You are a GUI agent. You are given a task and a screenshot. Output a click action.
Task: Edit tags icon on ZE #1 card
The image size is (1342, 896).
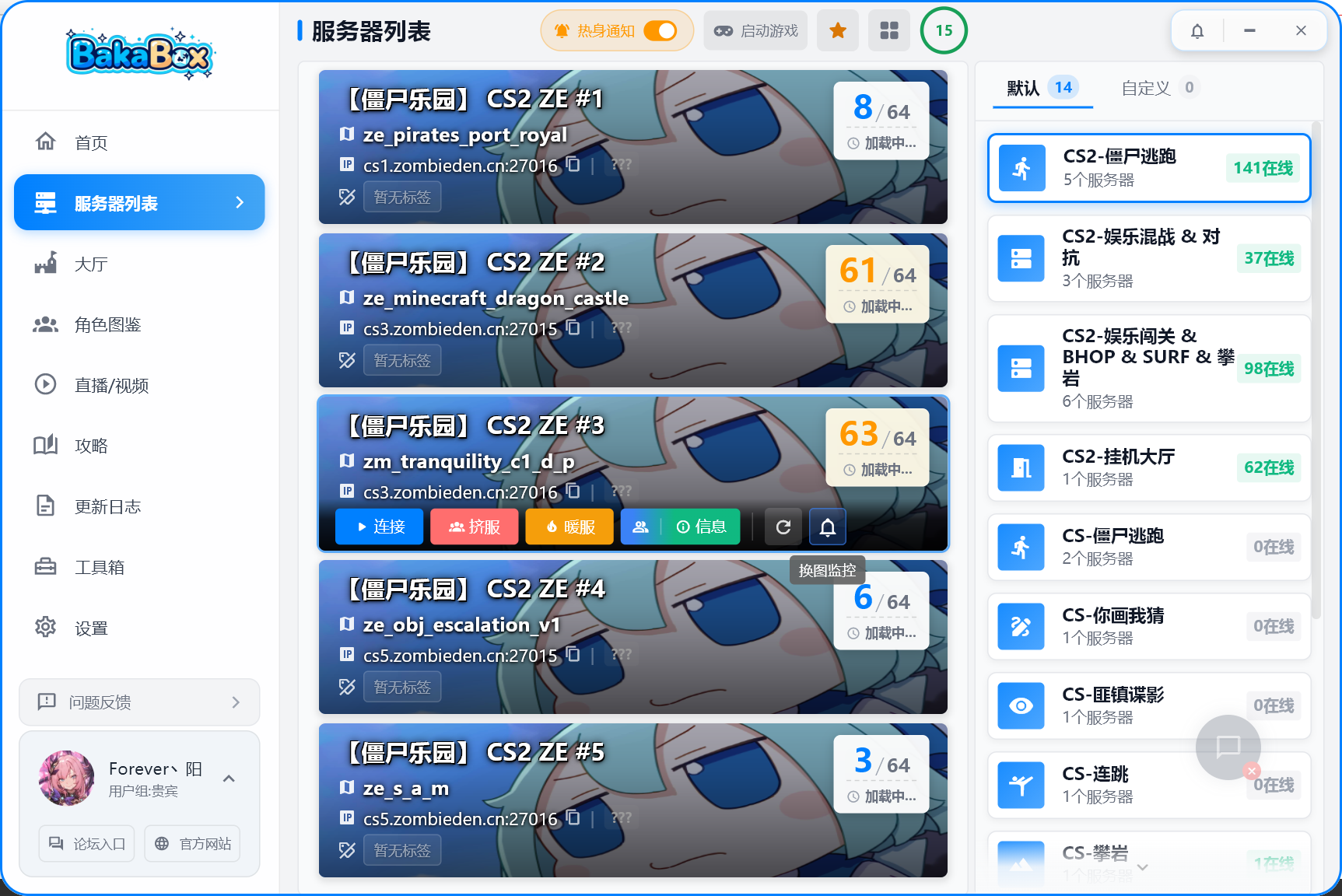coord(347,197)
